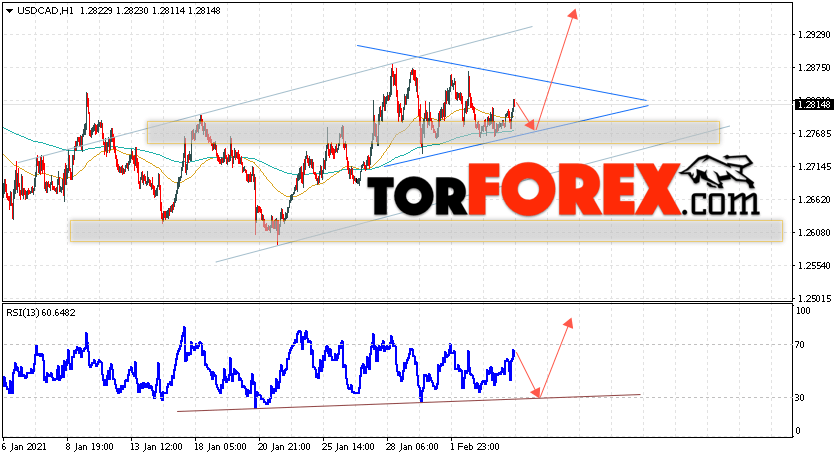This screenshot has width=838, height=458.
Task: Click the 20 Jan 21:00 time label
Action: coord(284,447)
